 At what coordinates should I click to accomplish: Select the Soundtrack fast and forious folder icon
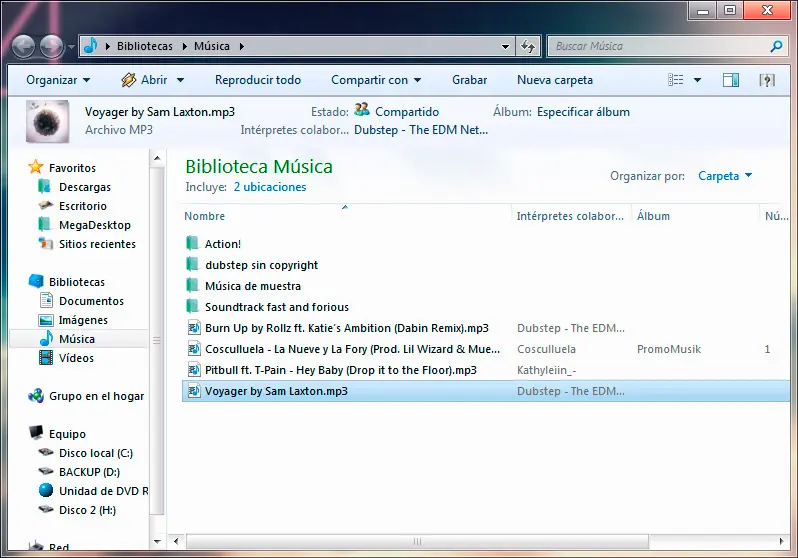tap(192, 306)
